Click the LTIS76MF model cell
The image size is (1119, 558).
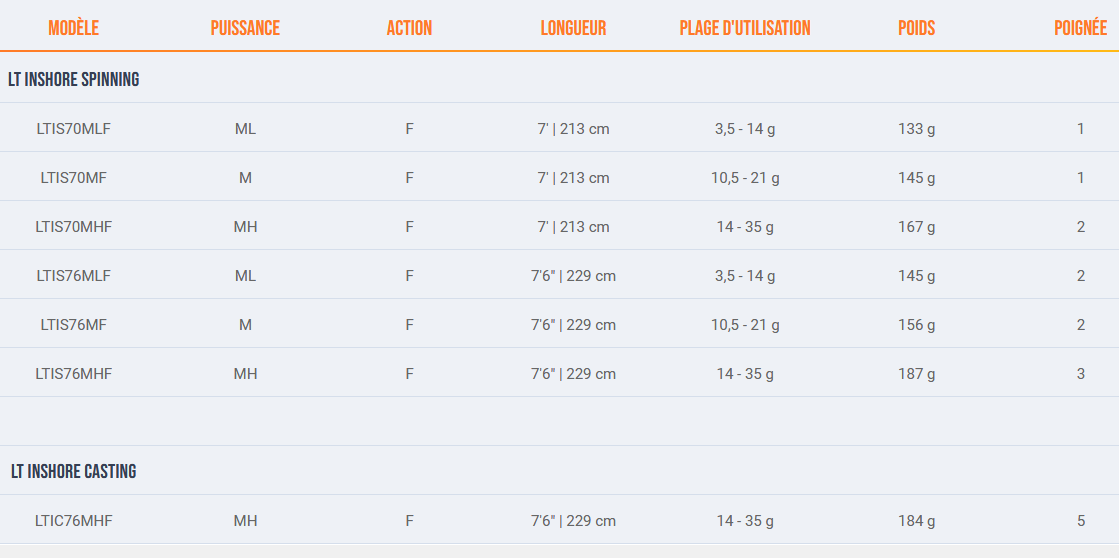(x=73, y=325)
